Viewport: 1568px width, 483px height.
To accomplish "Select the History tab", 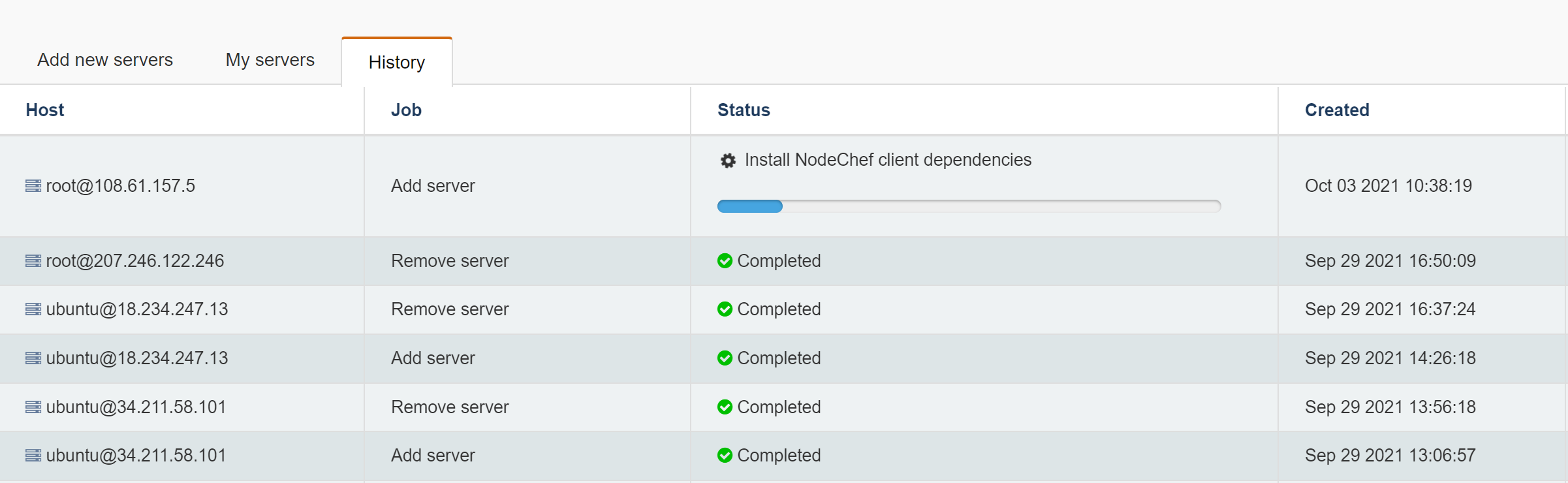I will pyautogui.click(x=397, y=62).
